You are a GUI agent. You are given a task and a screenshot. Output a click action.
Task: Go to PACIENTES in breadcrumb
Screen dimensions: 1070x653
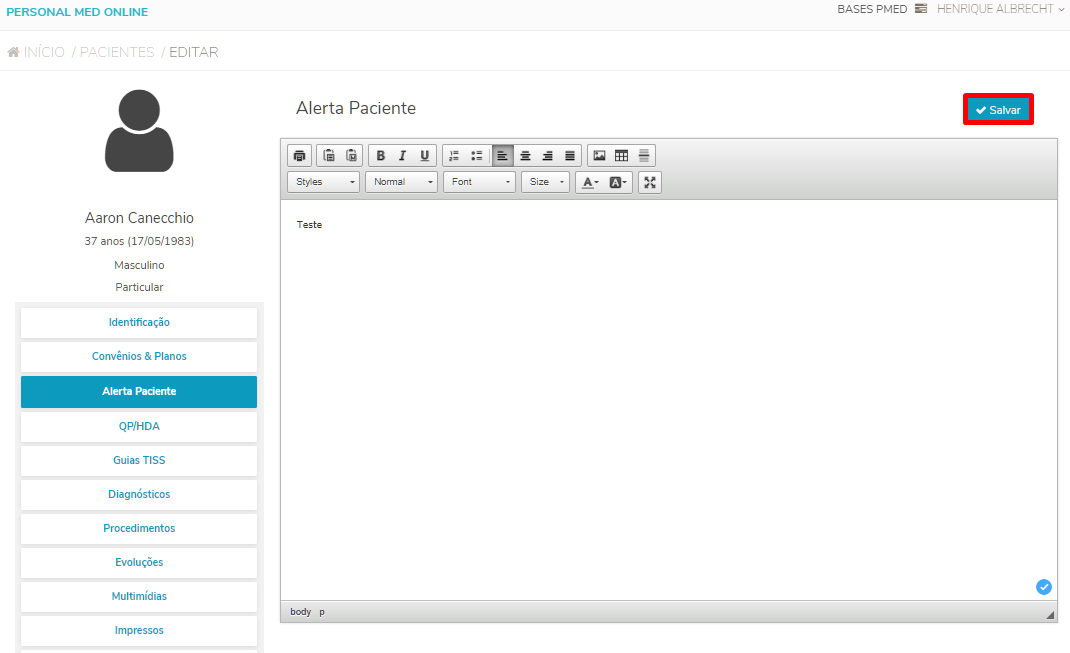(x=117, y=52)
